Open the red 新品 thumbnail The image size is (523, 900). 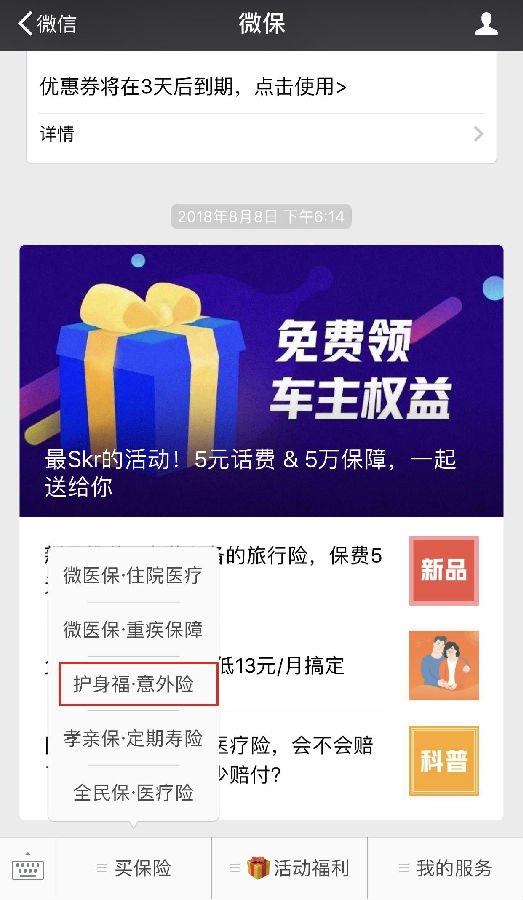pyautogui.click(x=444, y=571)
